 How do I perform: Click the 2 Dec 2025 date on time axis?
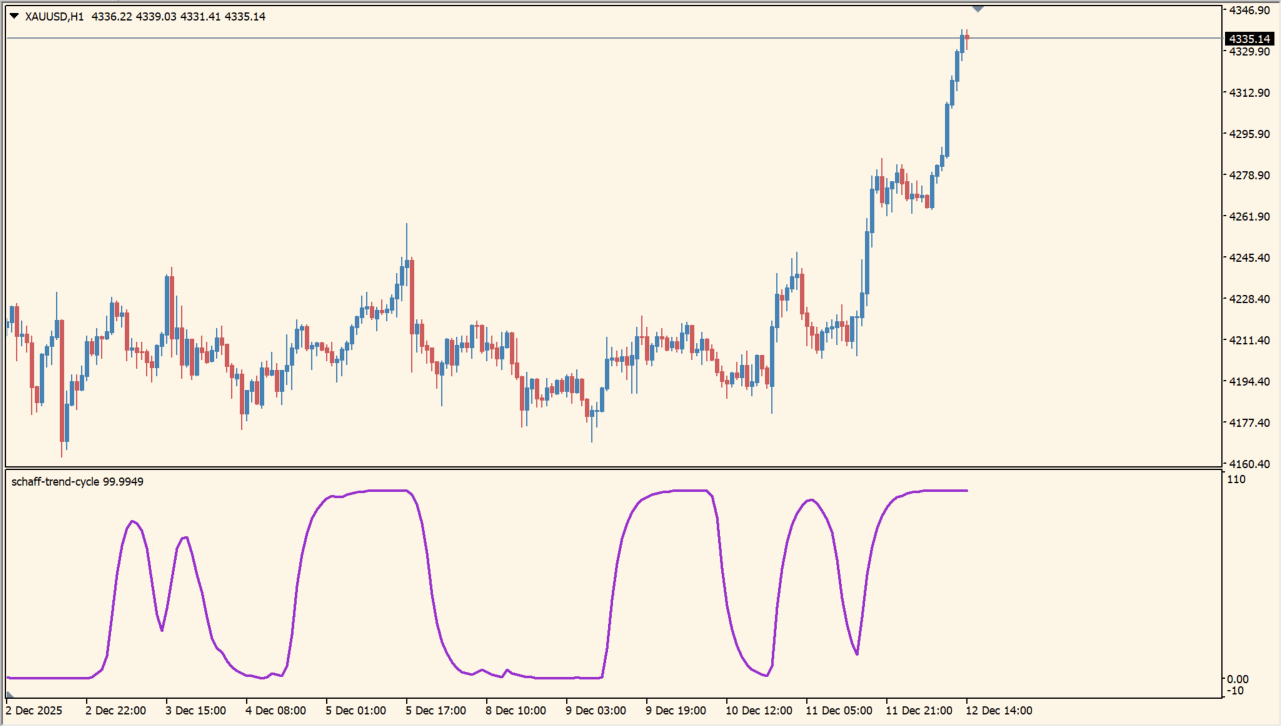tap(34, 711)
